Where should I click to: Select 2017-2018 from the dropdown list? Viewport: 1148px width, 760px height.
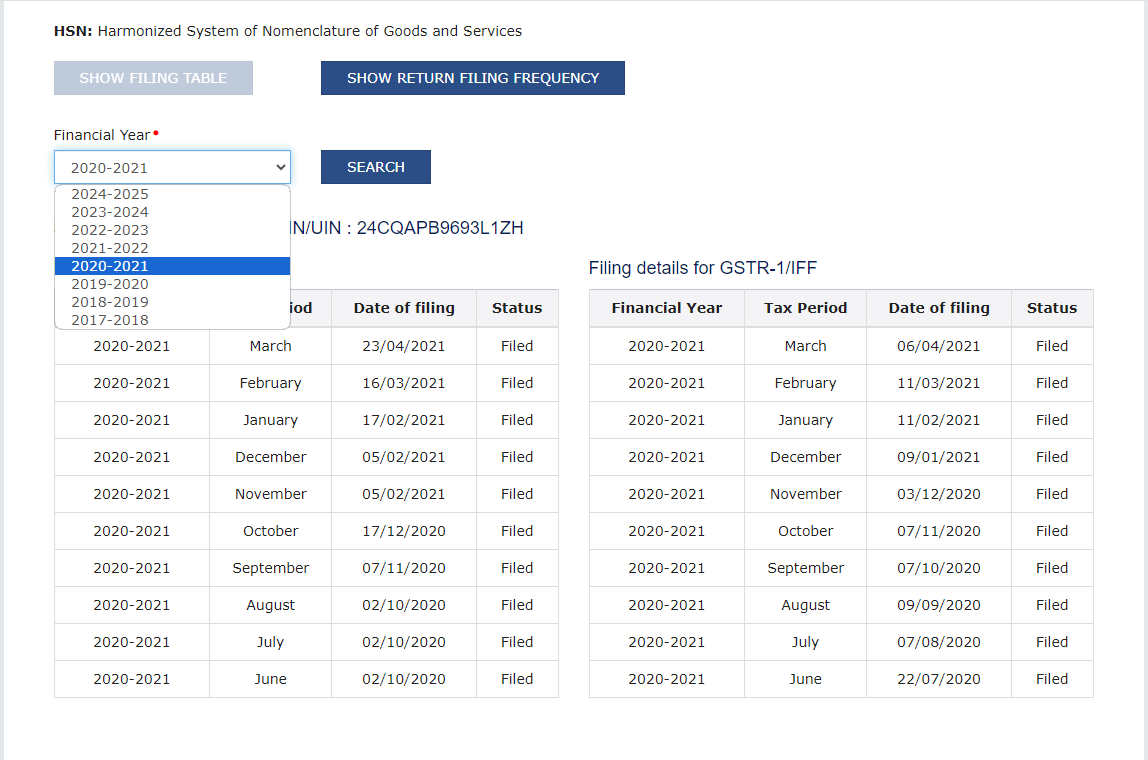[110, 320]
